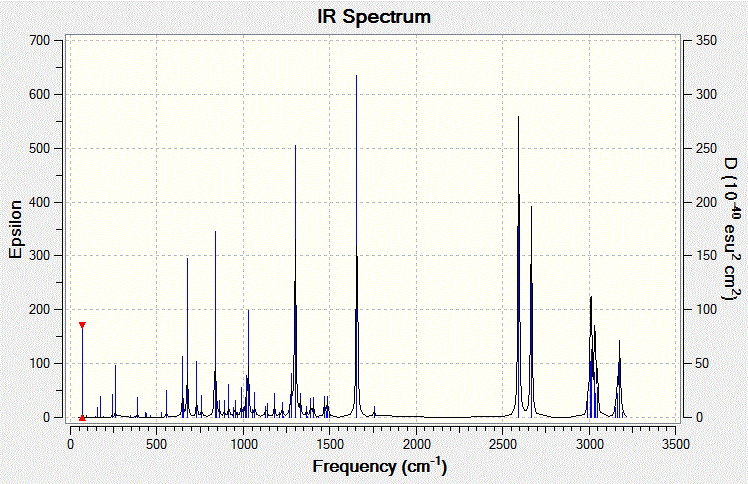Screen dimensions: 748x484
Task: Click the 1000 tick on Frequency axis
Action: [243, 444]
